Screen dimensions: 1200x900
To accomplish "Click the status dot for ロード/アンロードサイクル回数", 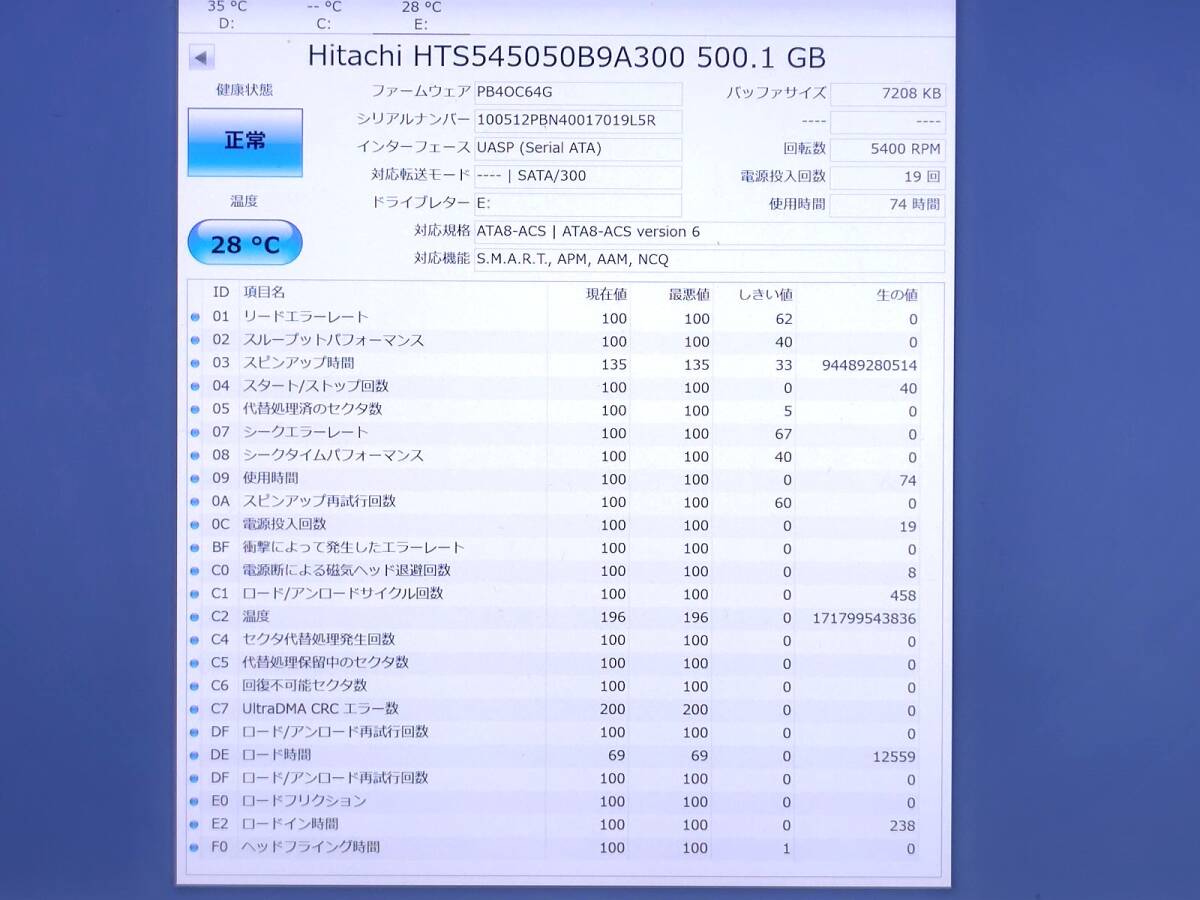I will [195, 594].
